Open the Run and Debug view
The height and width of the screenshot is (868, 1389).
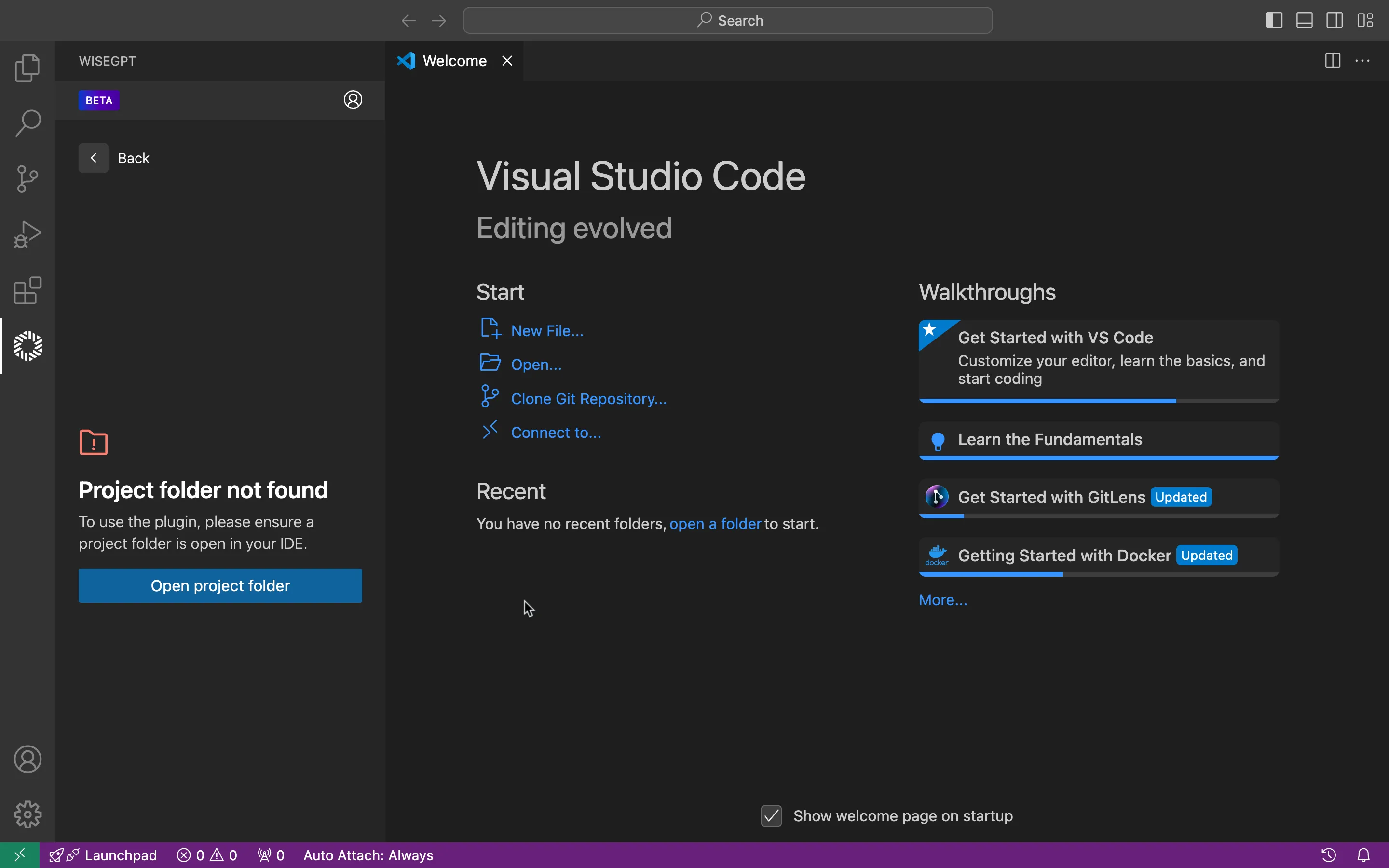coord(27,235)
